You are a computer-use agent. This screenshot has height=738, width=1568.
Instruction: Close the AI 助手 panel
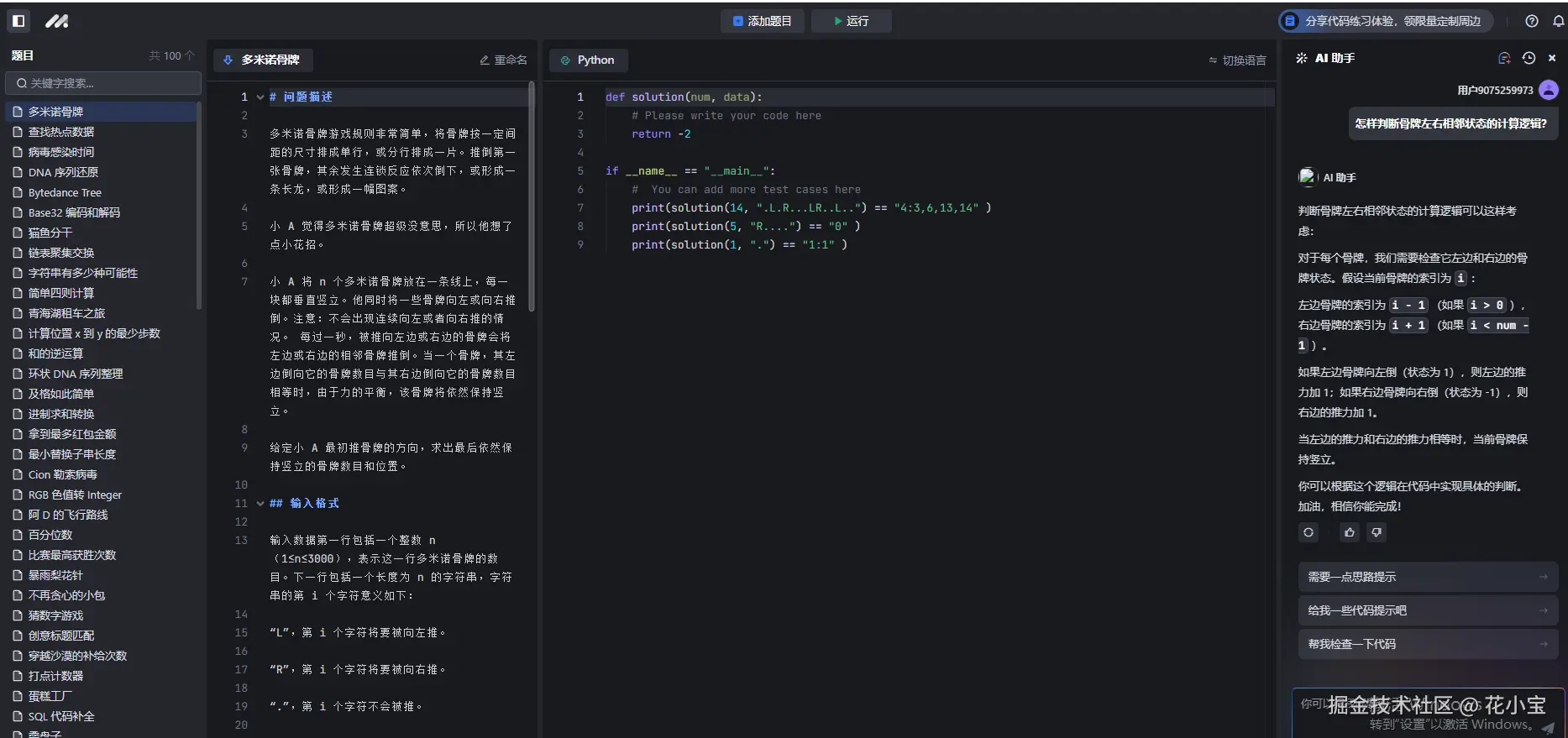(x=1552, y=58)
